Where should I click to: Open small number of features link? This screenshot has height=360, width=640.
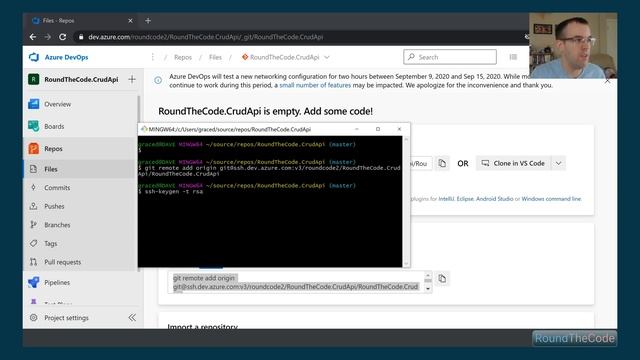pyautogui.click(x=315, y=85)
